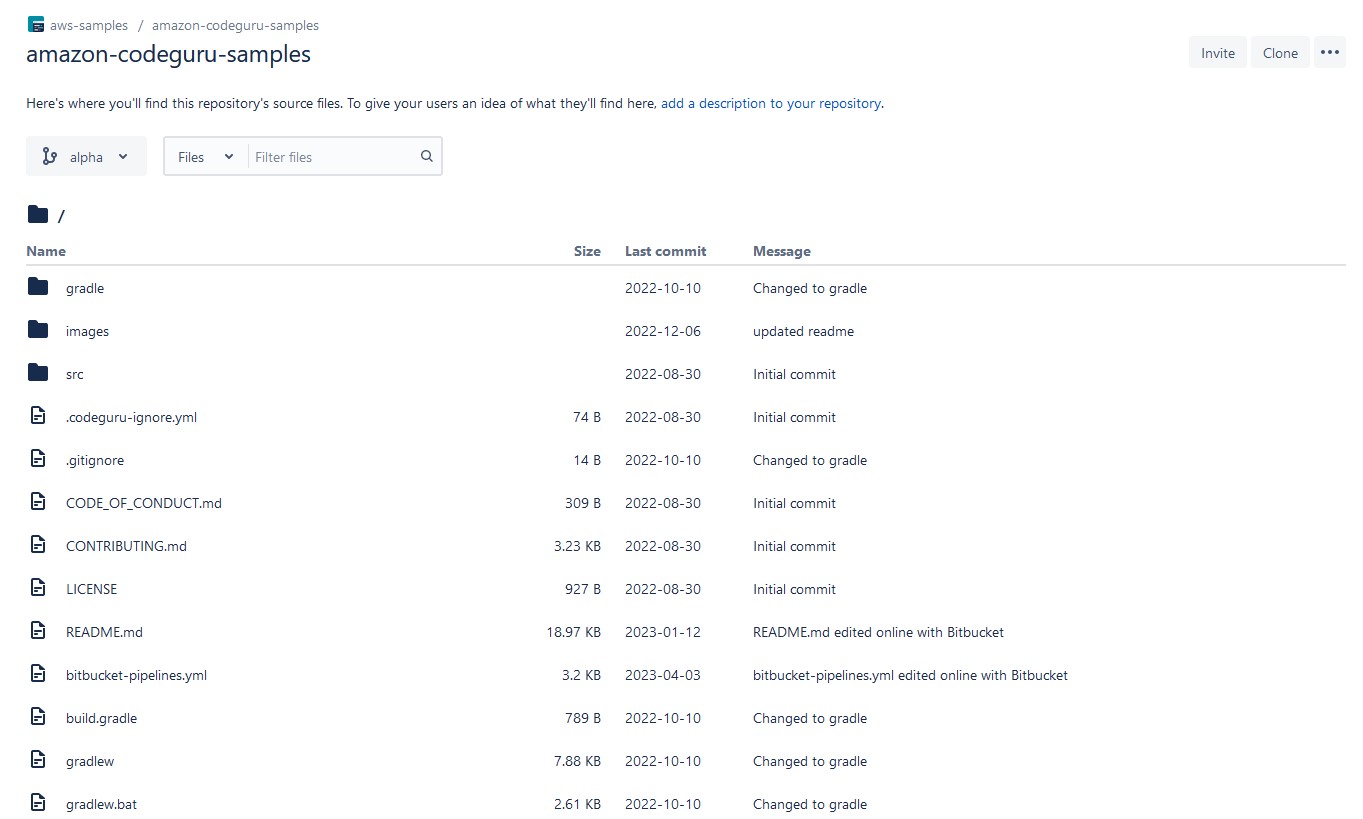Image resolution: width=1363 pixels, height=819 pixels.
Task: Click the amazon-codeguru-samples page heading
Action: 168,54
